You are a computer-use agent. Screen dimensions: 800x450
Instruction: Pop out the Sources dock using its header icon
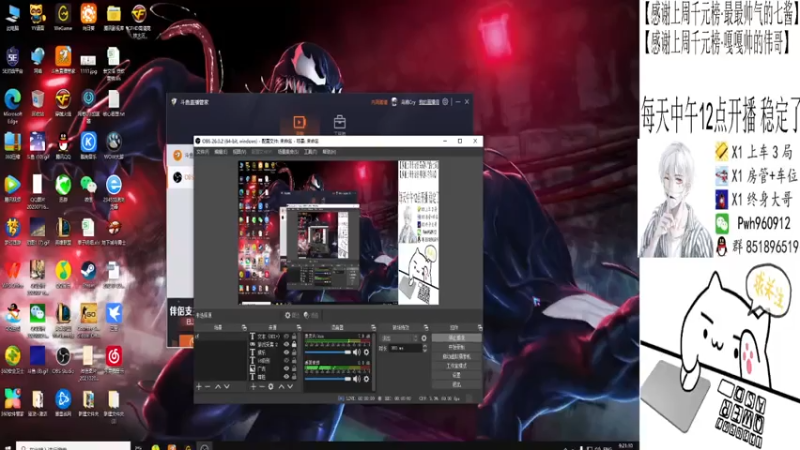[299, 328]
